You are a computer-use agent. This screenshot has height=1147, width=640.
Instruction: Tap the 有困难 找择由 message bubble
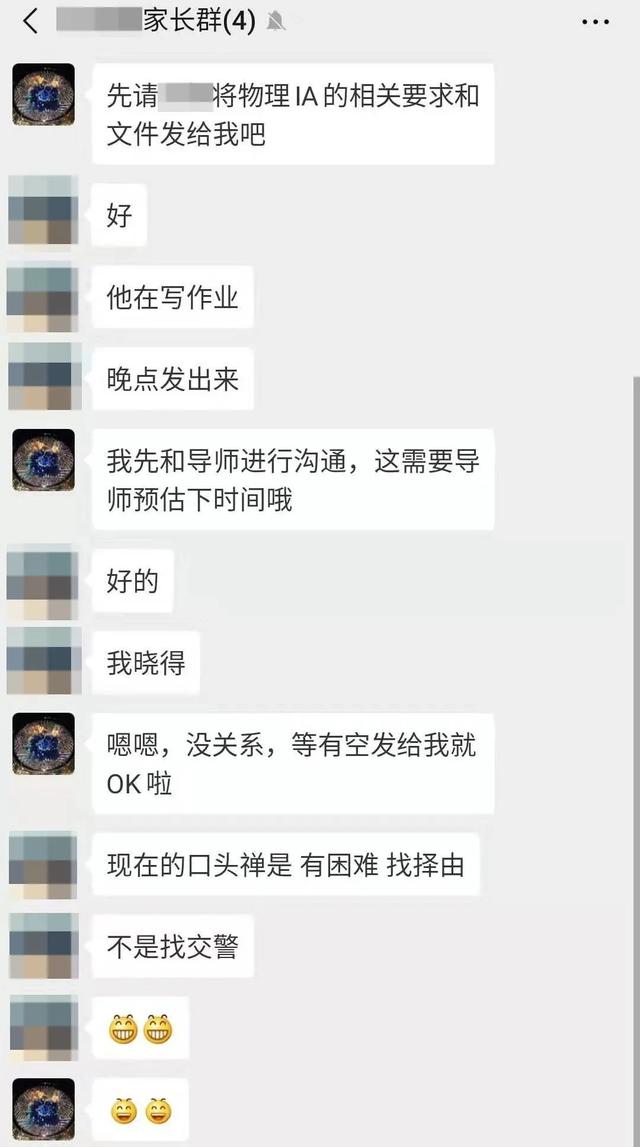click(286, 865)
